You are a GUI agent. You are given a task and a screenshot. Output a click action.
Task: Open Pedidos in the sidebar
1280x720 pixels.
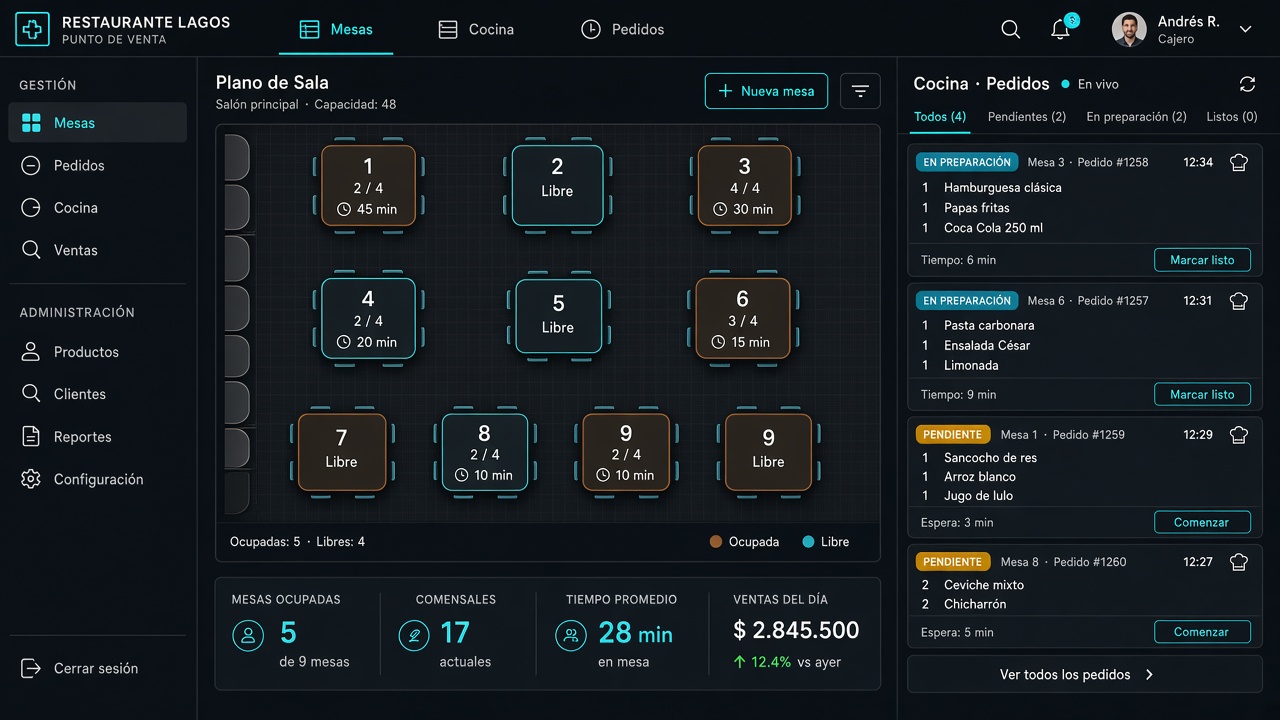(98, 165)
